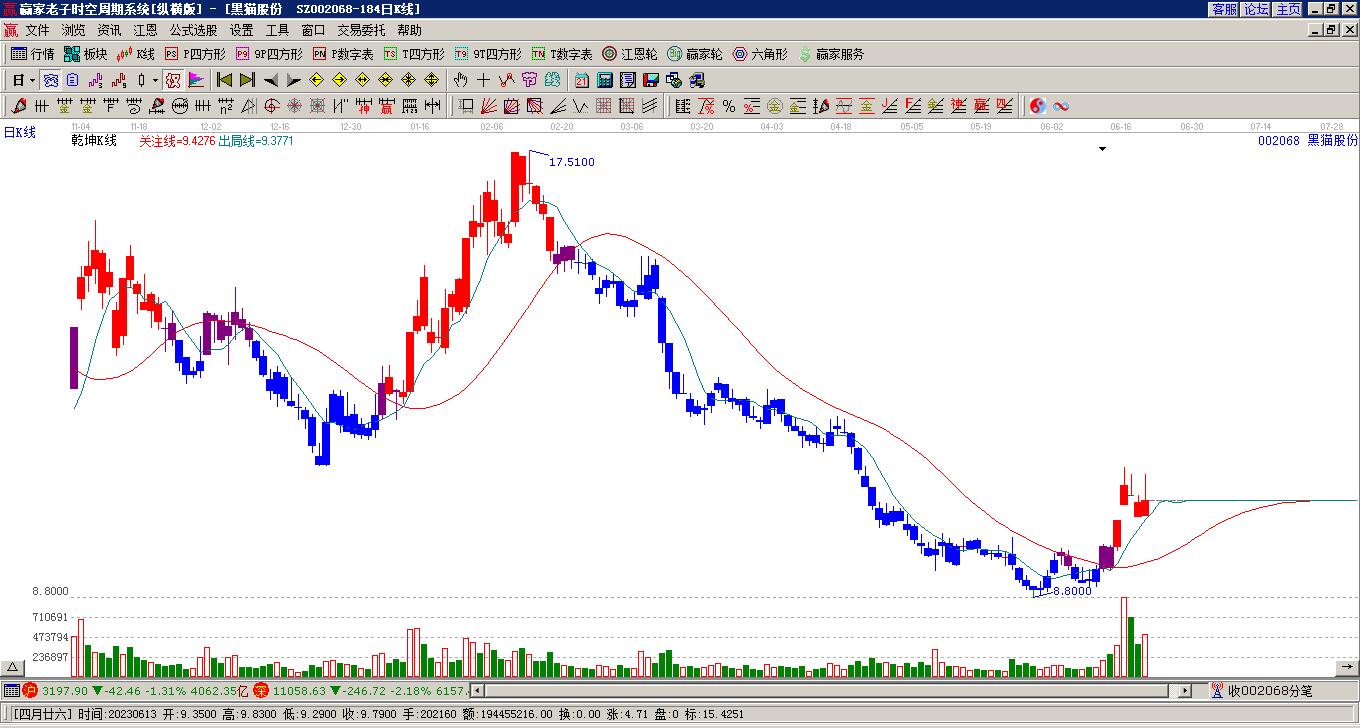Open the T数字表 tool
Screen dimensions: 1360x728
click(562, 54)
